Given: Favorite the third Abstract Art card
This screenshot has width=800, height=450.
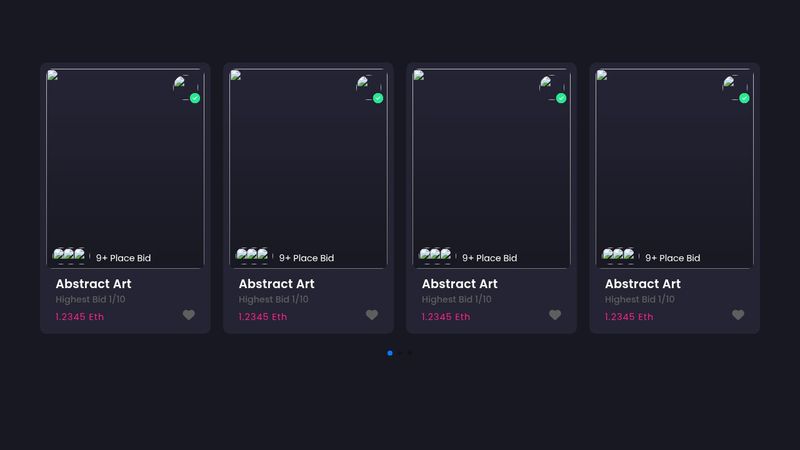Looking at the screenshot, I should click(555, 315).
